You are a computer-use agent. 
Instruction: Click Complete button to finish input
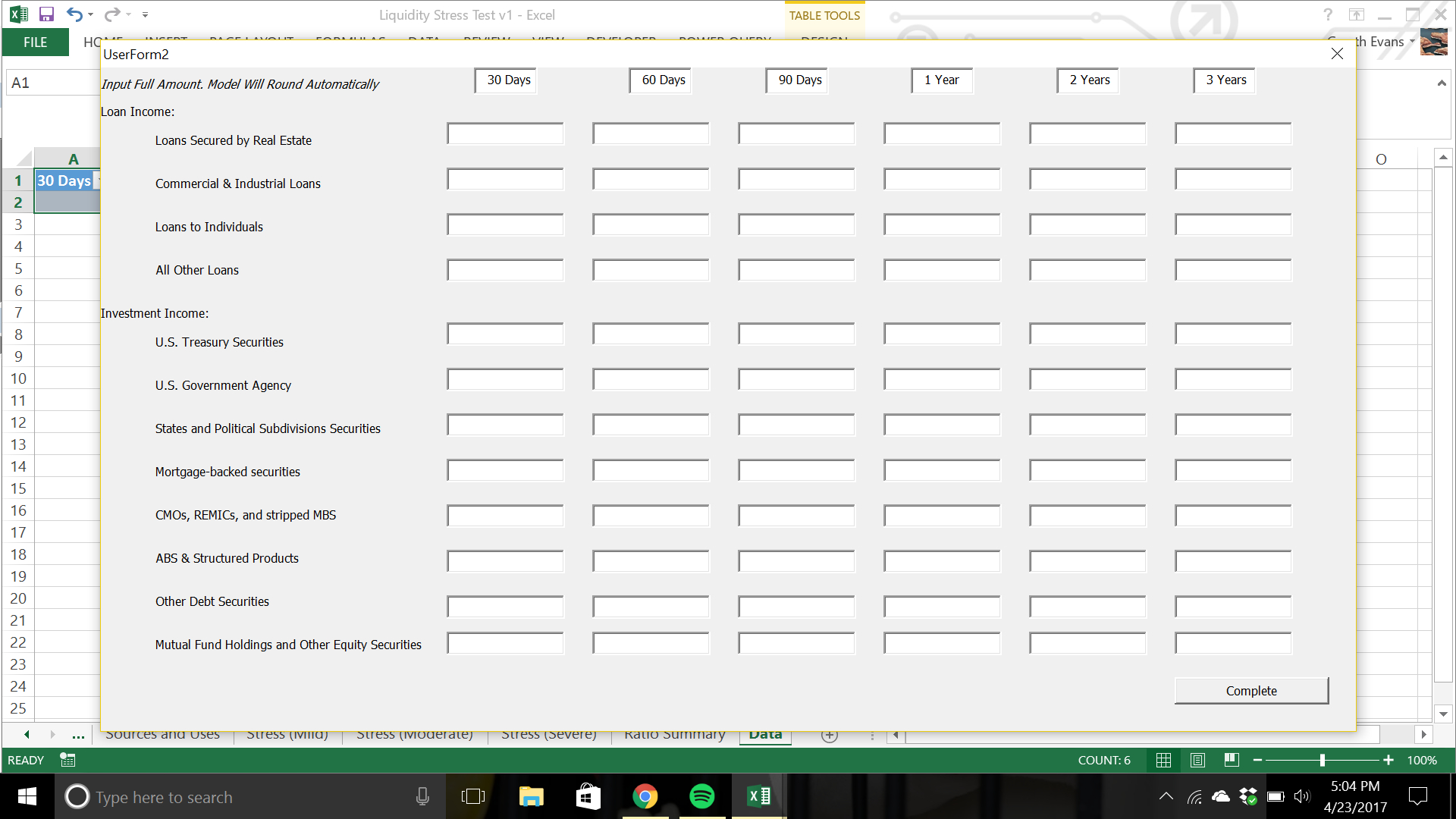click(x=1251, y=690)
